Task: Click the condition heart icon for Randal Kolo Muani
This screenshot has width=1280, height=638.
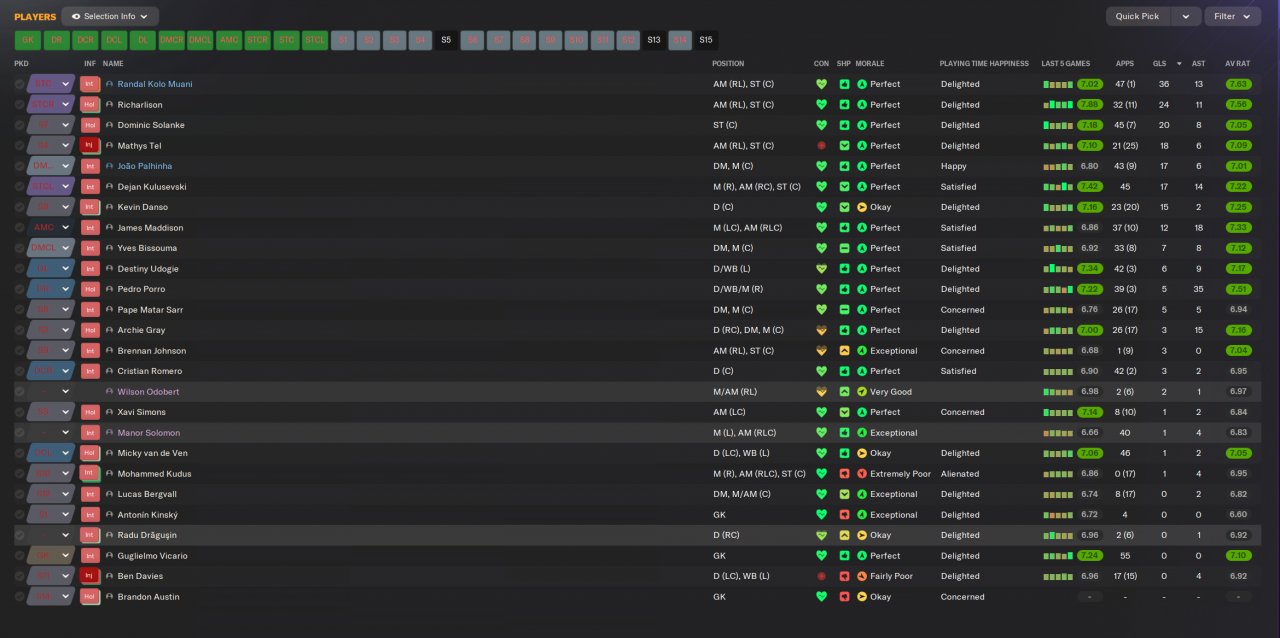Action: coord(821,84)
